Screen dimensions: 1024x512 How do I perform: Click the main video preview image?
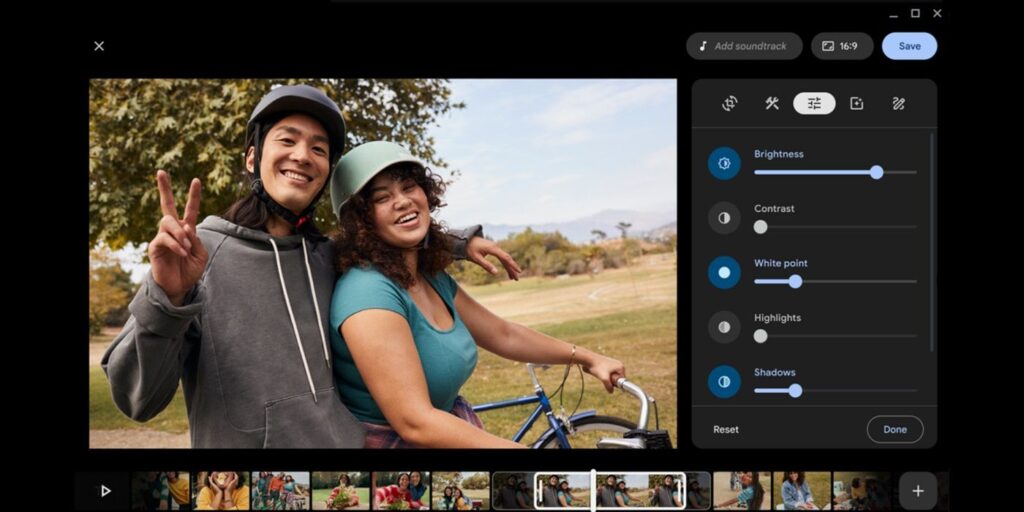coord(383,263)
